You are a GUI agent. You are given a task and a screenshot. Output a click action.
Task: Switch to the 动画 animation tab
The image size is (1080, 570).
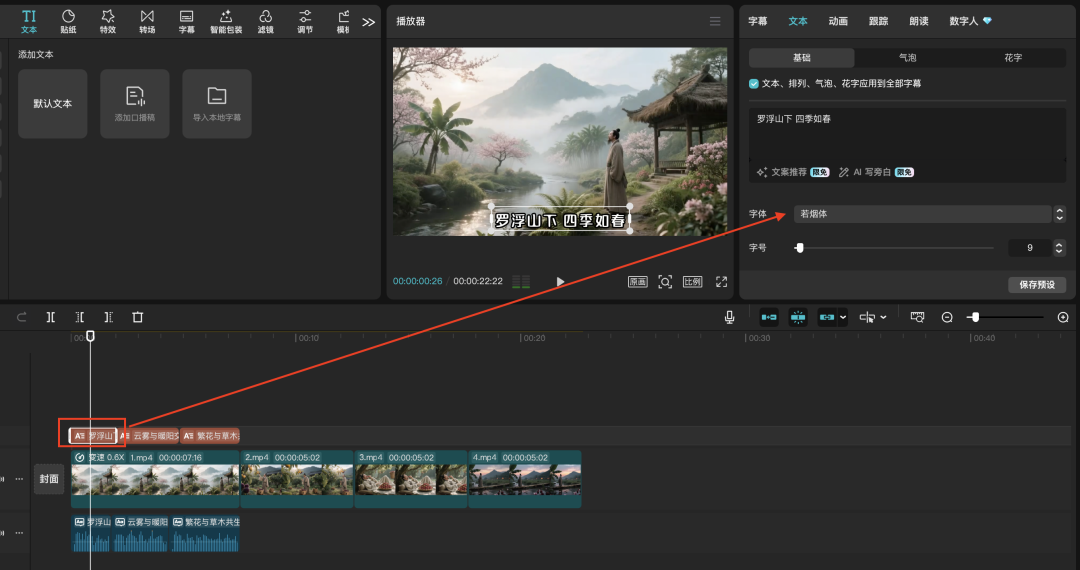[838, 21]
